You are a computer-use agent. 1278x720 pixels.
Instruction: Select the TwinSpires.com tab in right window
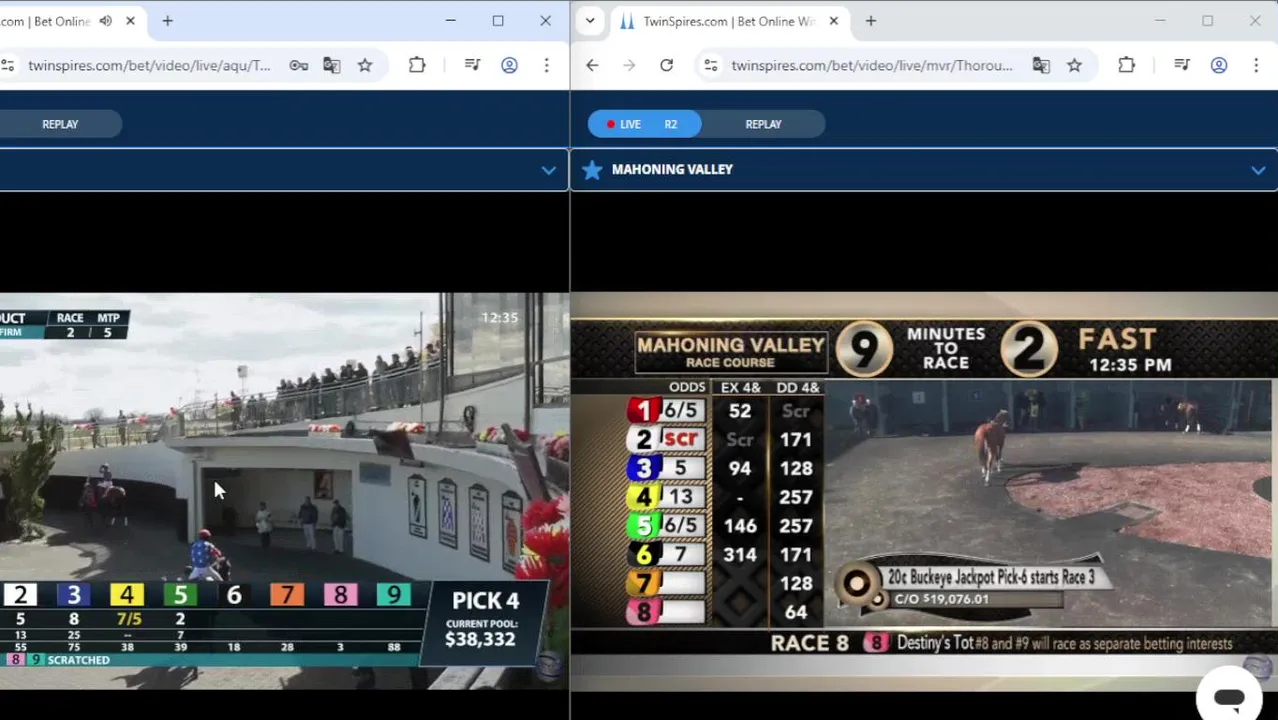click(728, 21)
